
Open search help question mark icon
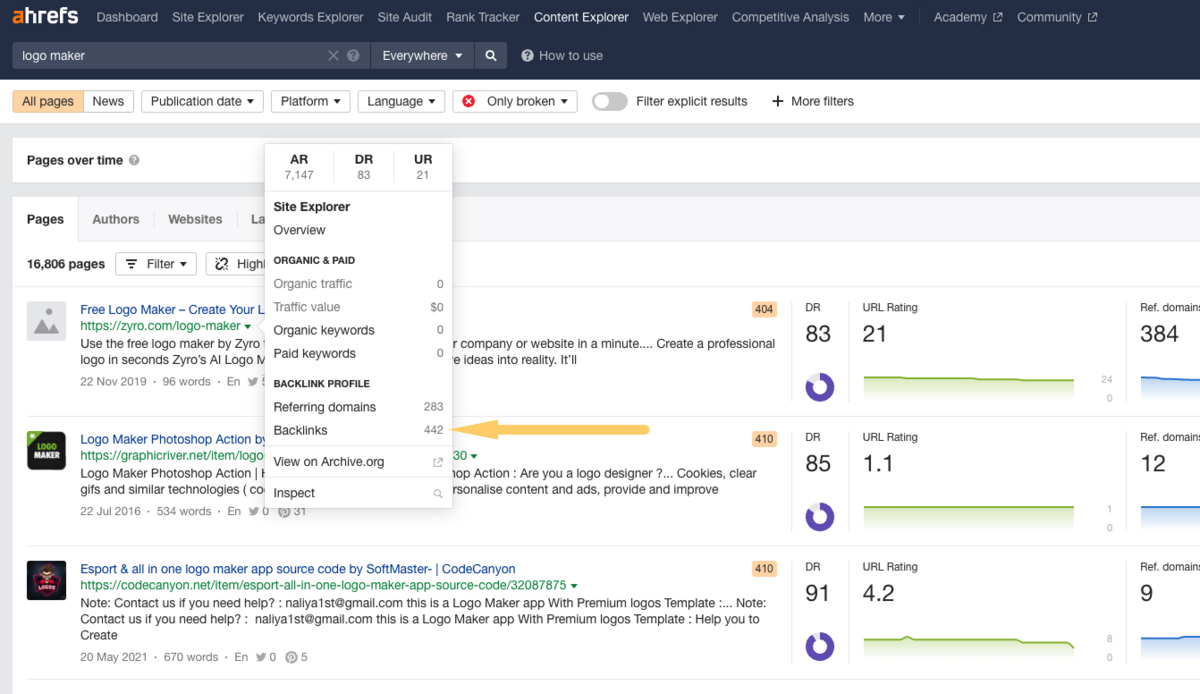[x=353, y=56]
